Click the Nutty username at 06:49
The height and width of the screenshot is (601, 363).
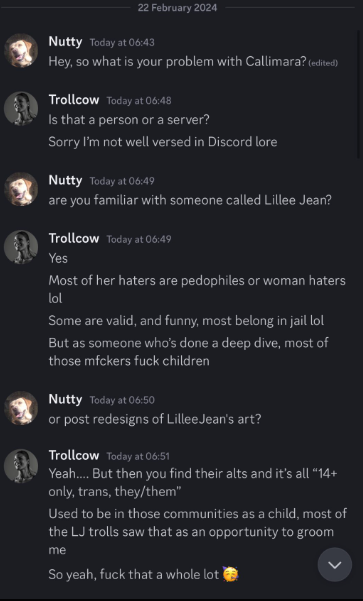click(x=65, y=180)
